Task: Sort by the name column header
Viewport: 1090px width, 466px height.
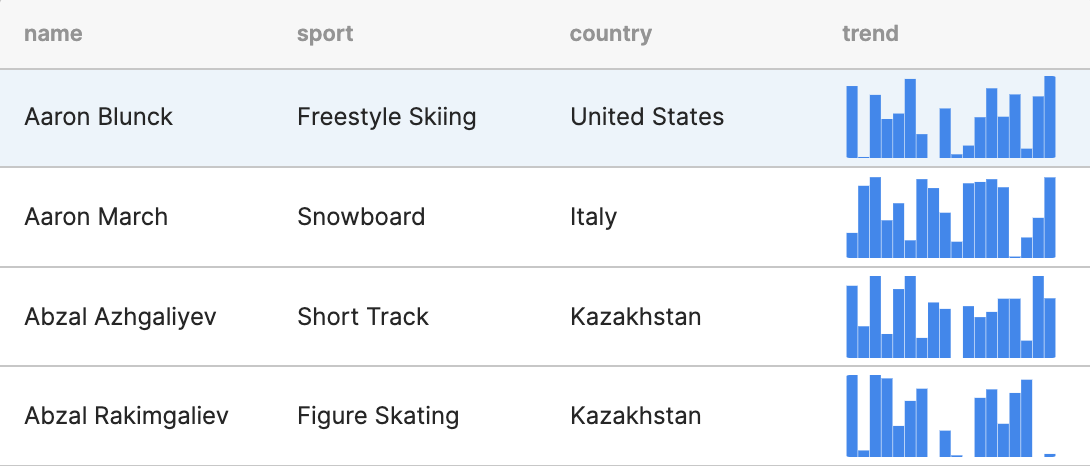Action: (x=53, y=33)
